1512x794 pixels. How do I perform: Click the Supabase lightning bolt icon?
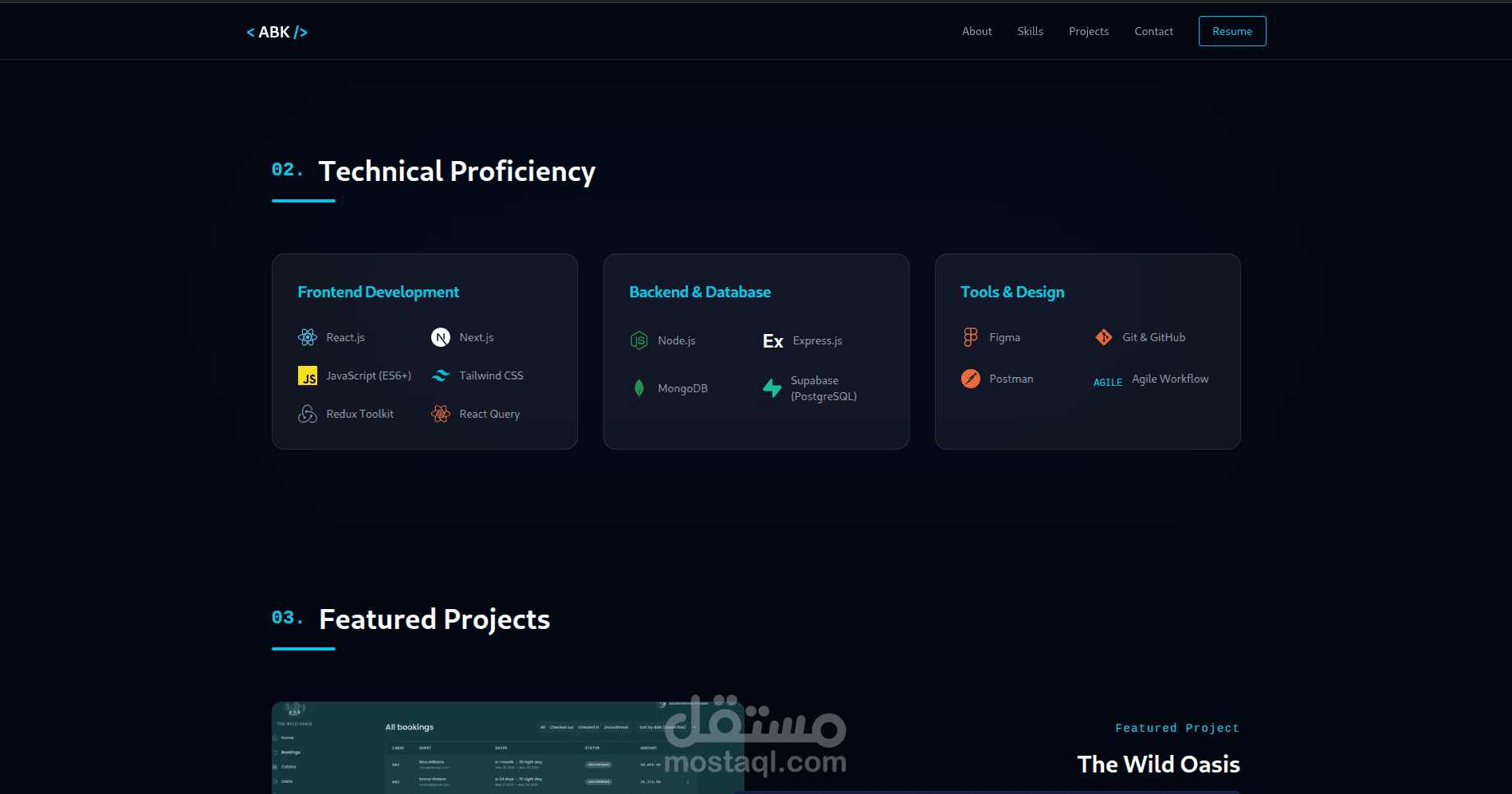click(x=772, y=388)
